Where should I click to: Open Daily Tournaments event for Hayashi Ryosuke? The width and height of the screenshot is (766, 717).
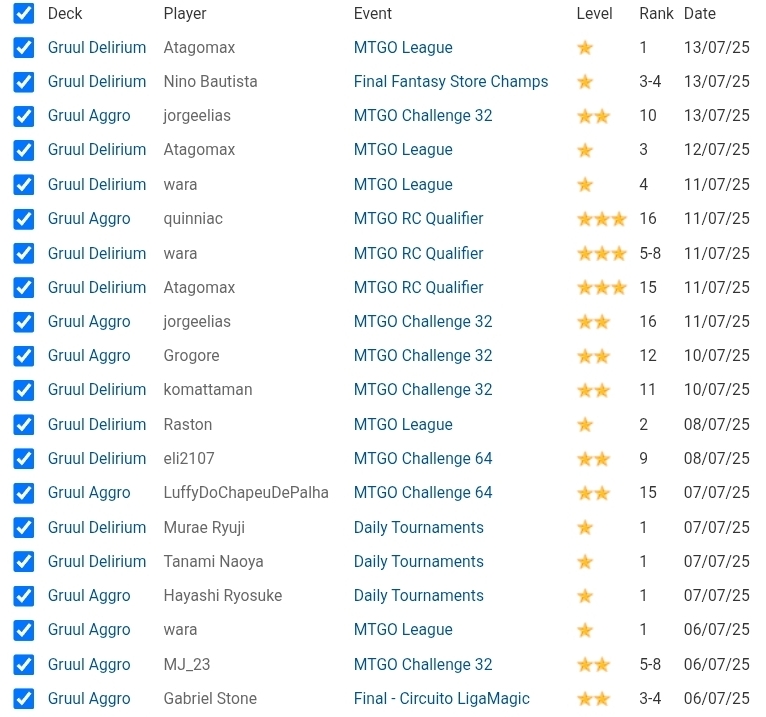419,596
